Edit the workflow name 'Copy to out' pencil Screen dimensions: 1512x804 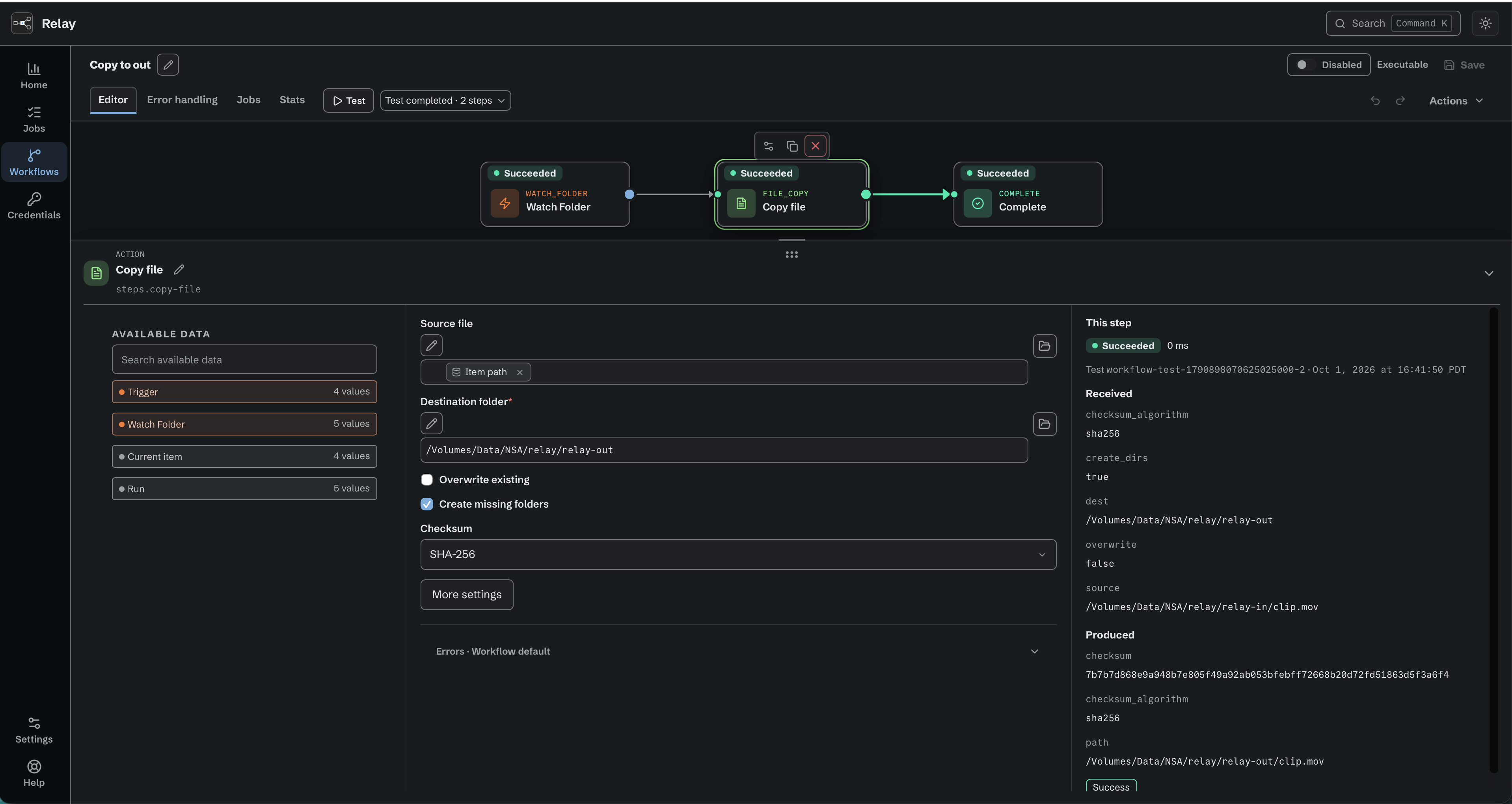(x=168, y=65)
